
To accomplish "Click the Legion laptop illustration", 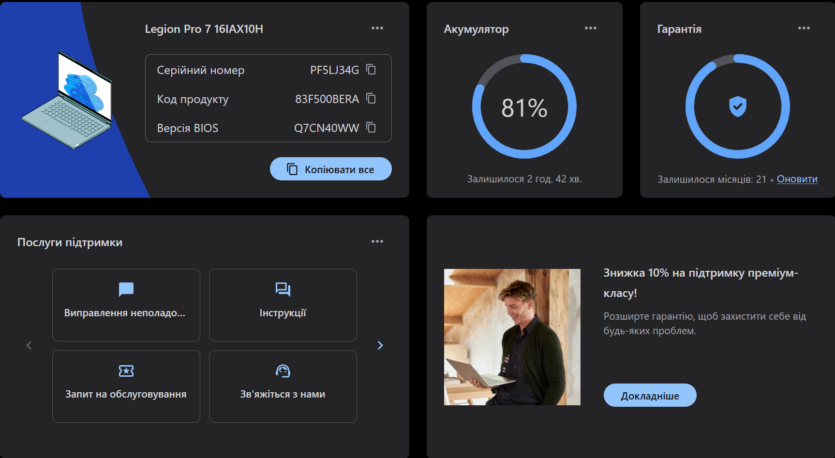I will 68,100.
